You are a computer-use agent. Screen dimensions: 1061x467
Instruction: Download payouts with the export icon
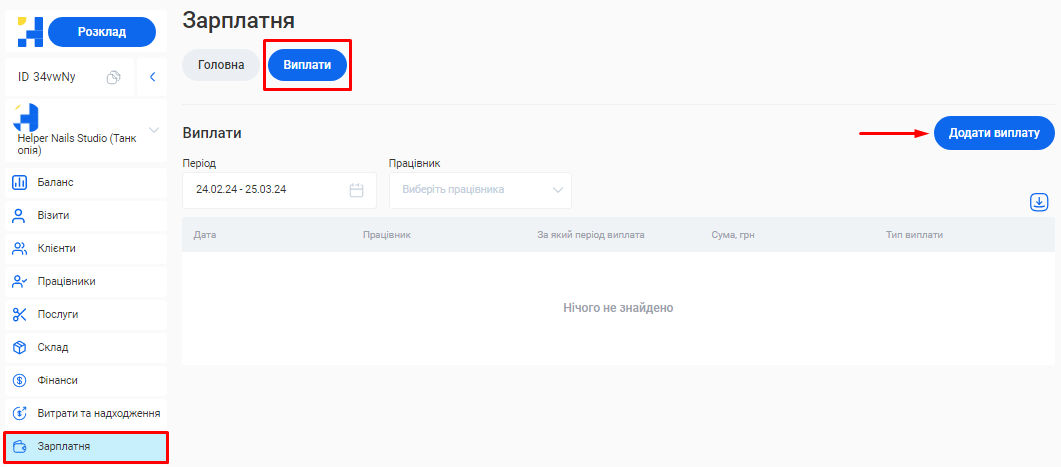coord(1039,203)
